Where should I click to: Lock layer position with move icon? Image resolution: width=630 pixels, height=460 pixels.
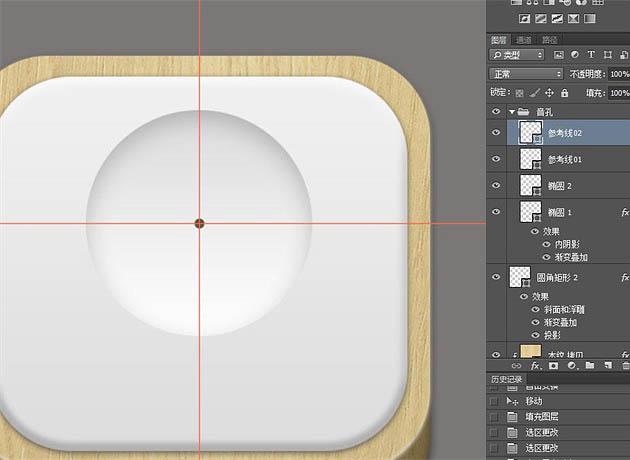click(x=551, y=92)
